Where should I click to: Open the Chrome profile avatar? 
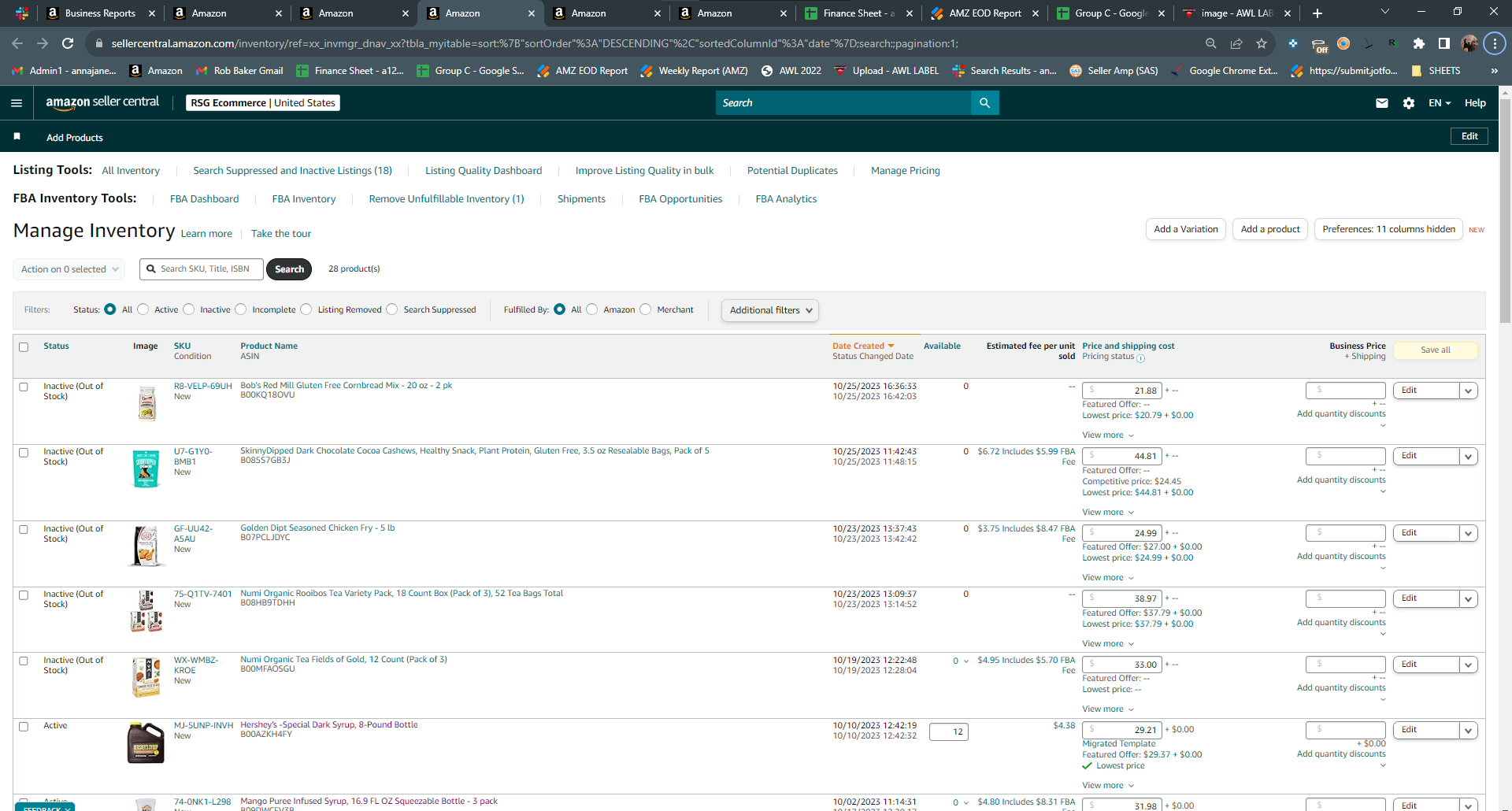coord(1469,43)
